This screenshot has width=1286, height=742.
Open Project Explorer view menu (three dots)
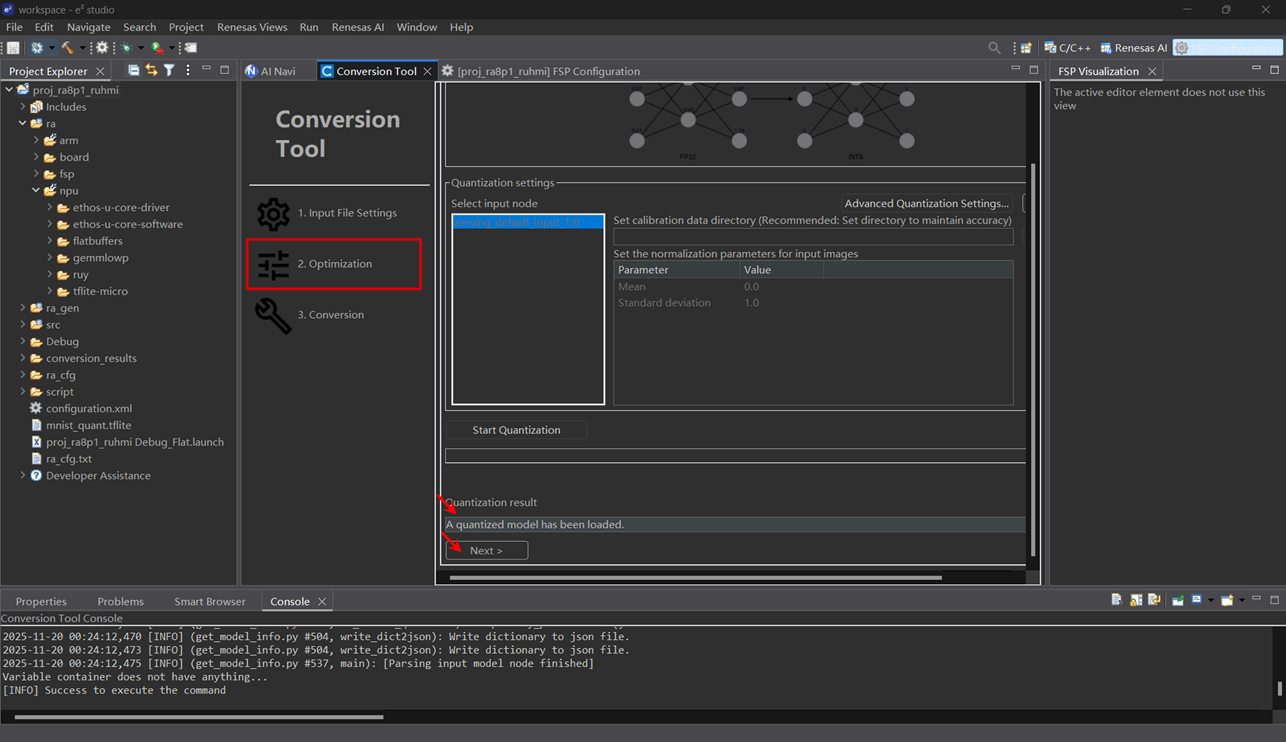187,70
